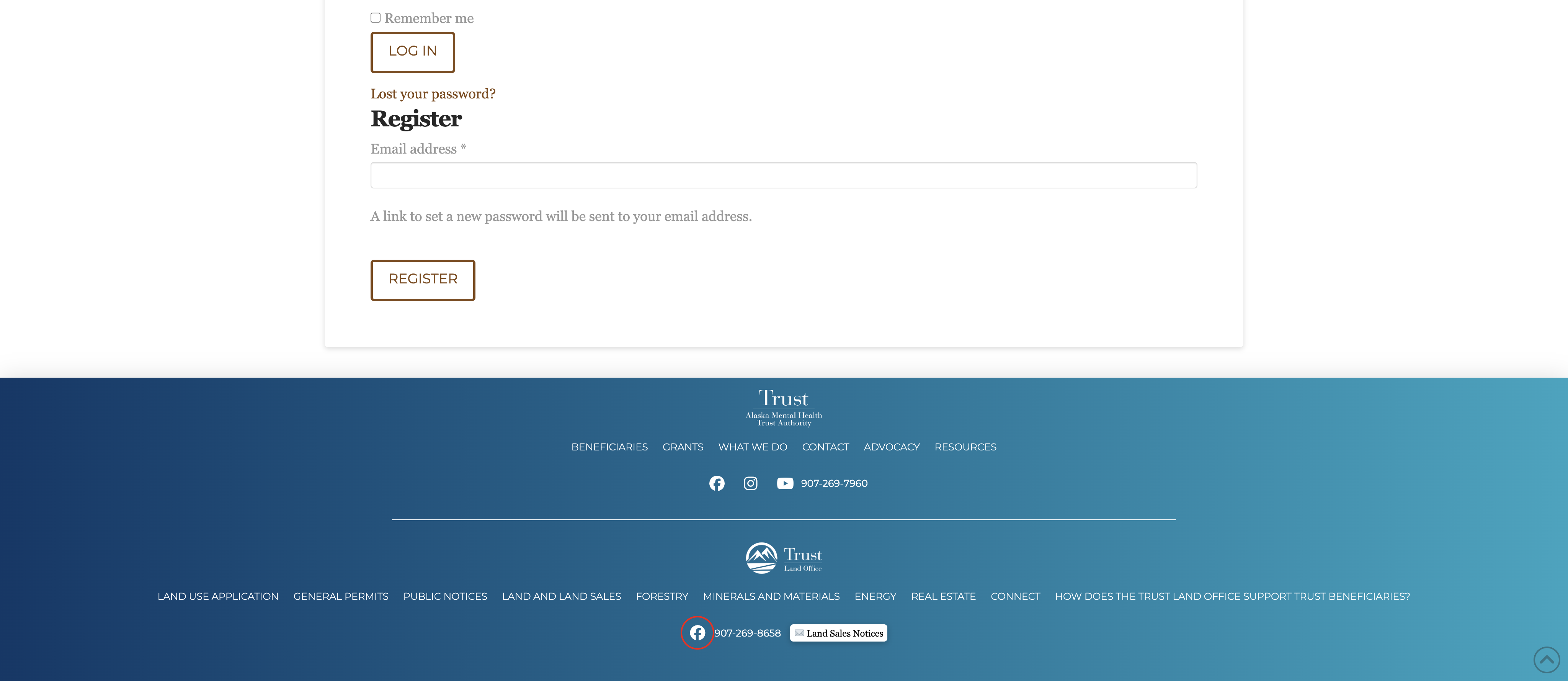Open the BENEFICIARIES footer menu item

pyautogui.click(x=609, y=447)
